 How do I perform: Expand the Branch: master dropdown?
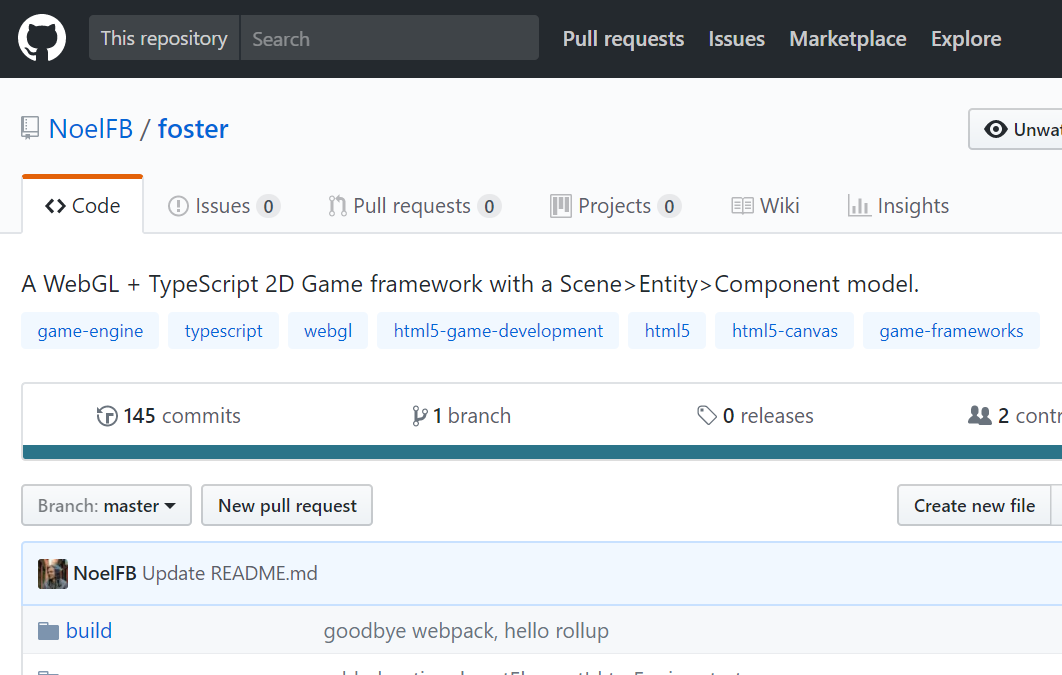(x=106, y=505)
